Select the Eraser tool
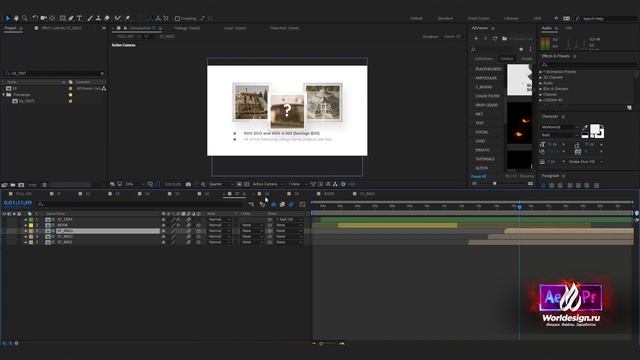 pyautogui.click(x=107, y=18)
